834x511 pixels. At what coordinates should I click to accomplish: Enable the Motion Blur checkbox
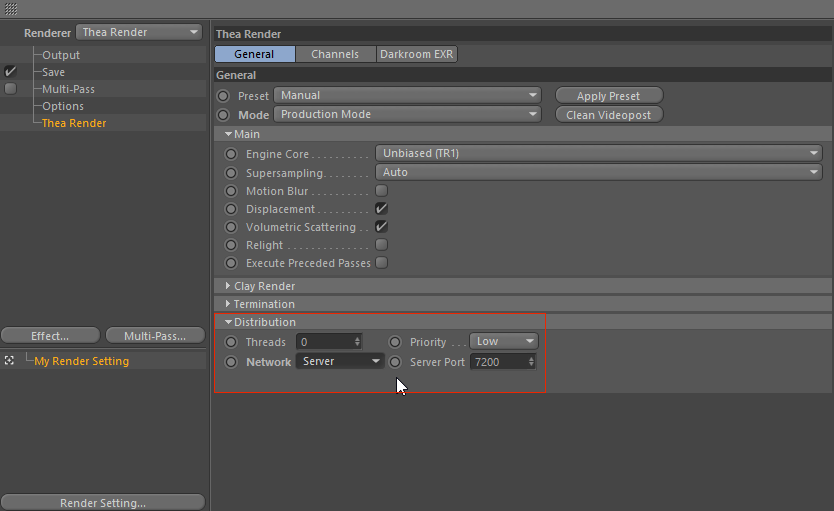pyautogui.click(x=381, y=191)
